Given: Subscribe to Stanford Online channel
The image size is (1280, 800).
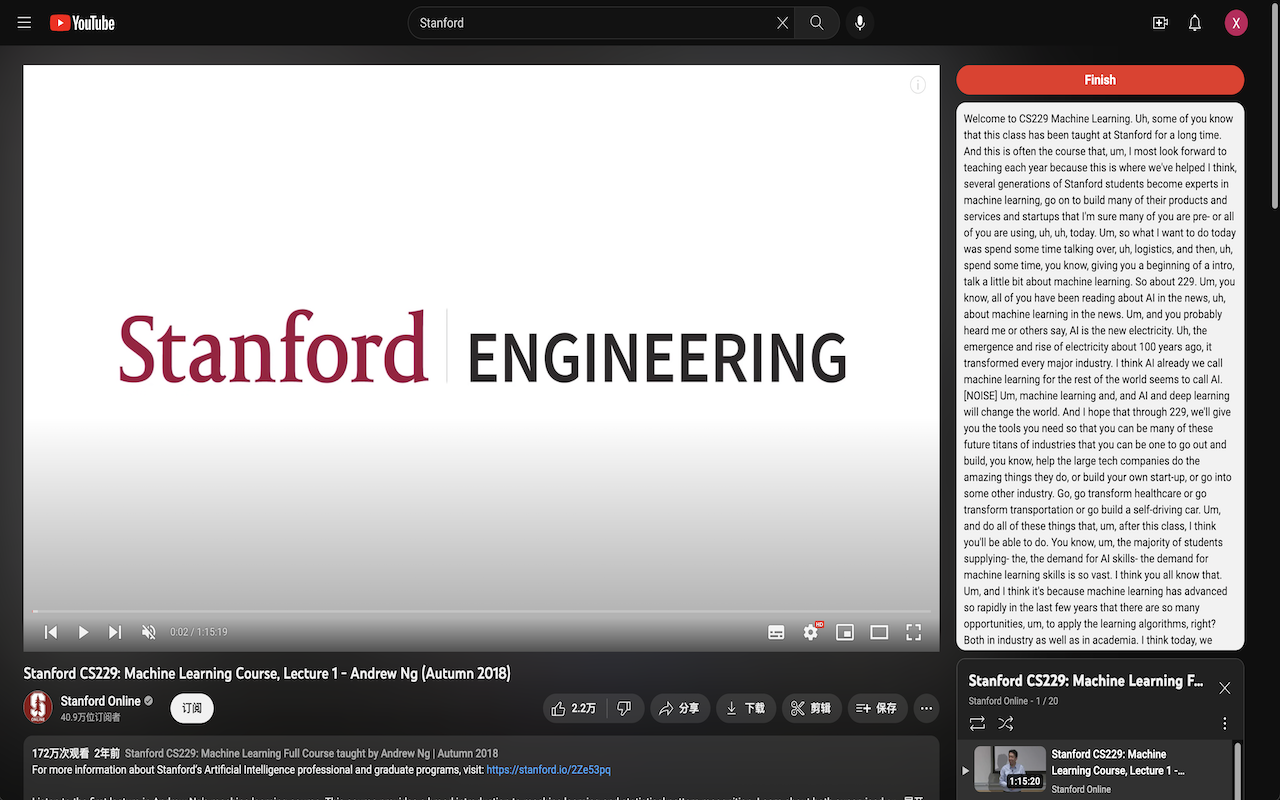Looking at the screenshot, I should [x=192, y=708].
